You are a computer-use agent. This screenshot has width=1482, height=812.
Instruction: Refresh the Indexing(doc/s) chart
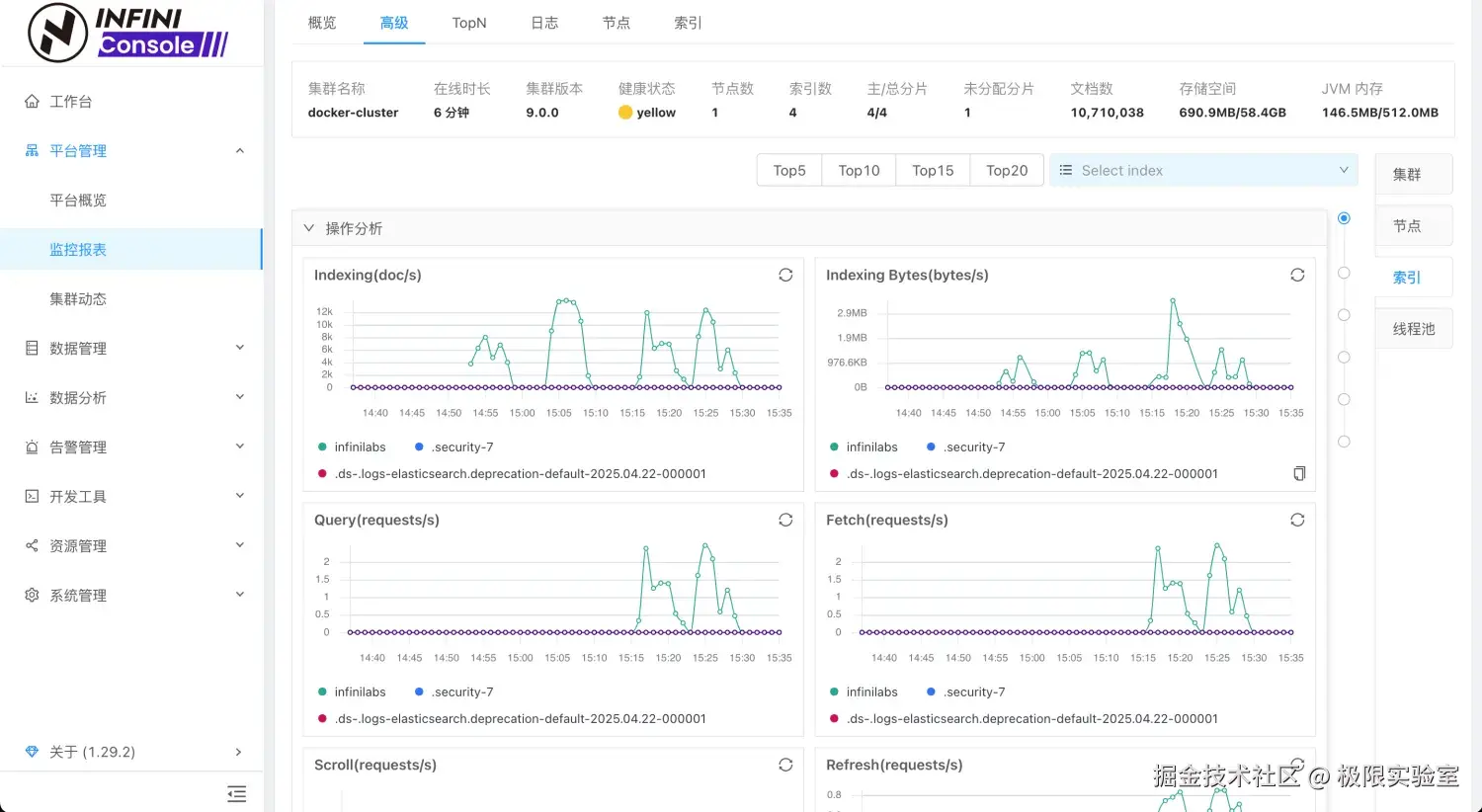tap(785, 276)
